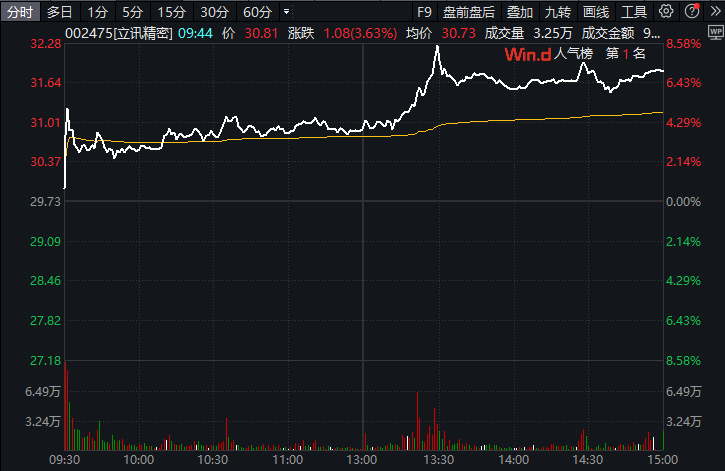Open the period dropdown arrow after 60分
725x471 pixels.
tap(287, 12)
